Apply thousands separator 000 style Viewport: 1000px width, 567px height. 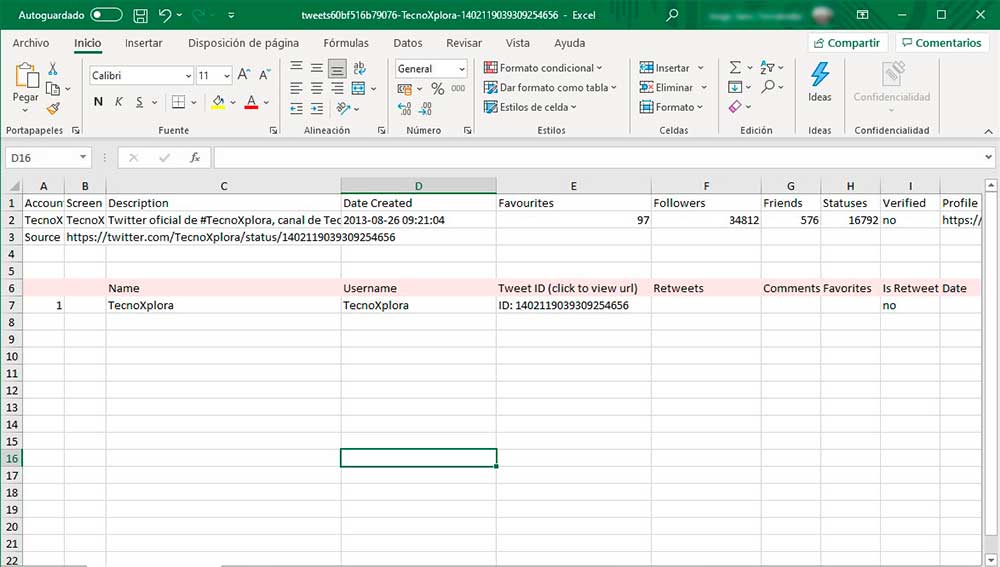tap(458, 89)
